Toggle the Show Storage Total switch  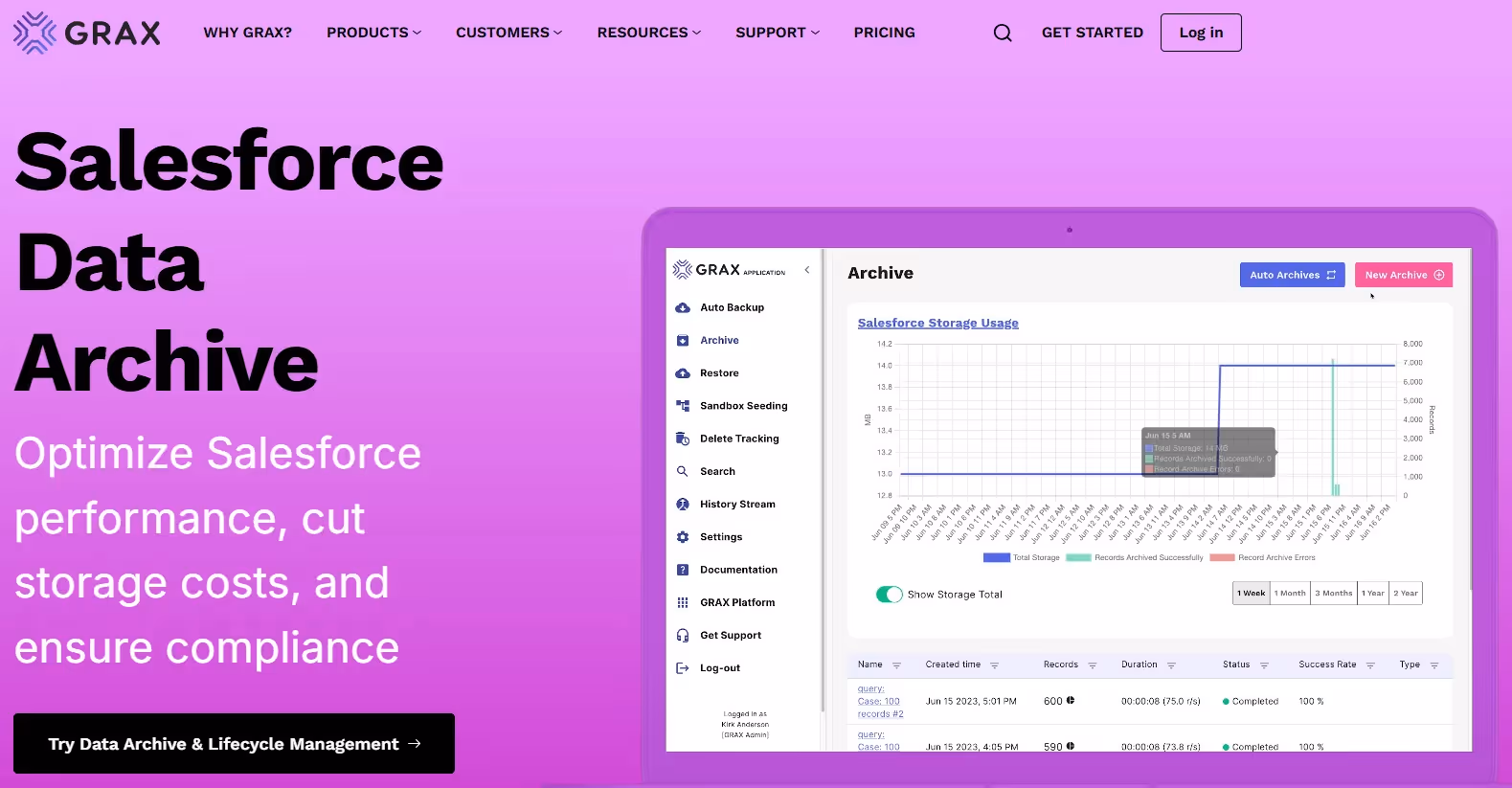point(890,595)
